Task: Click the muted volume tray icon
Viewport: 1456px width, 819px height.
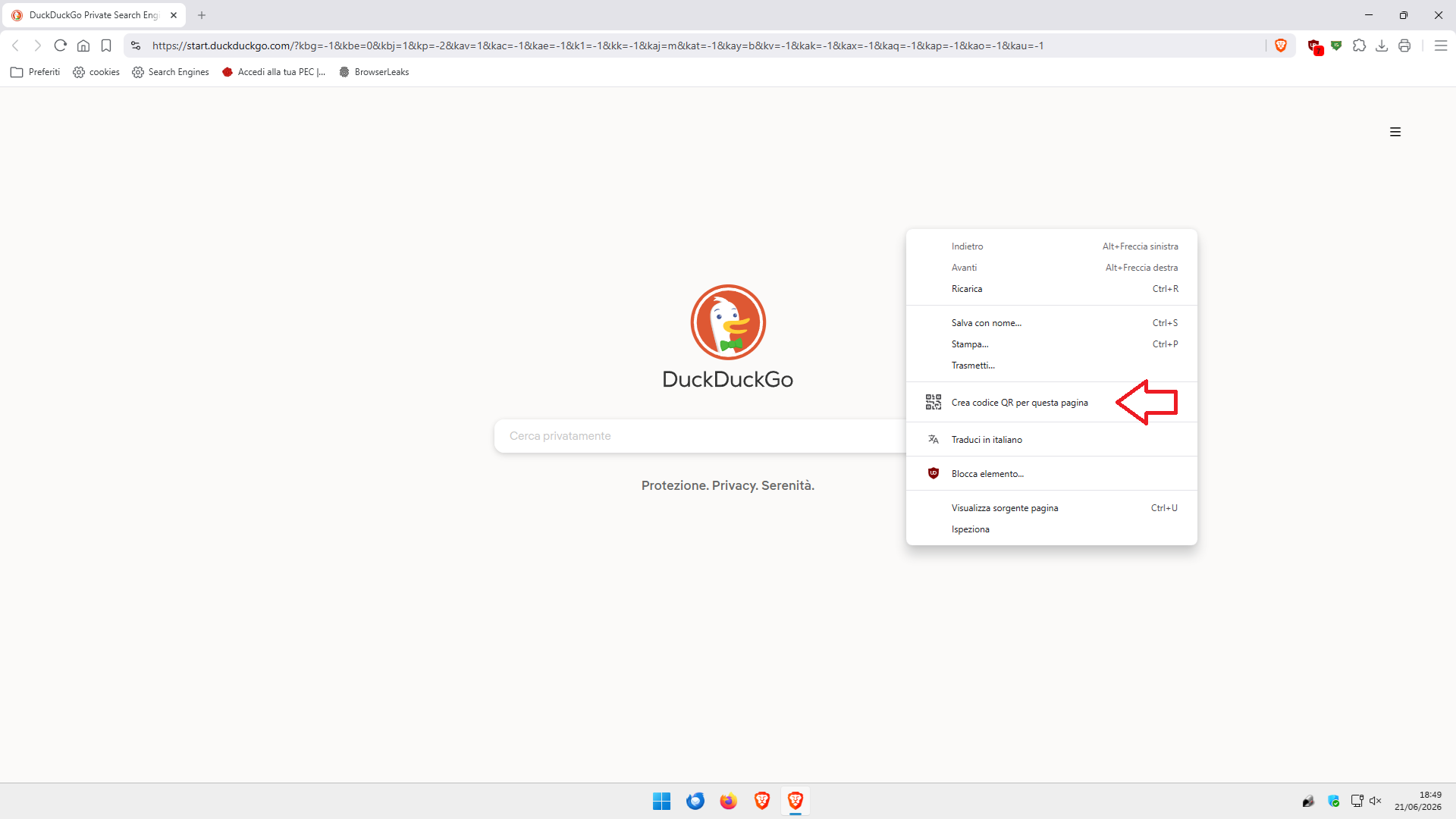Action: pos(1376,801)
